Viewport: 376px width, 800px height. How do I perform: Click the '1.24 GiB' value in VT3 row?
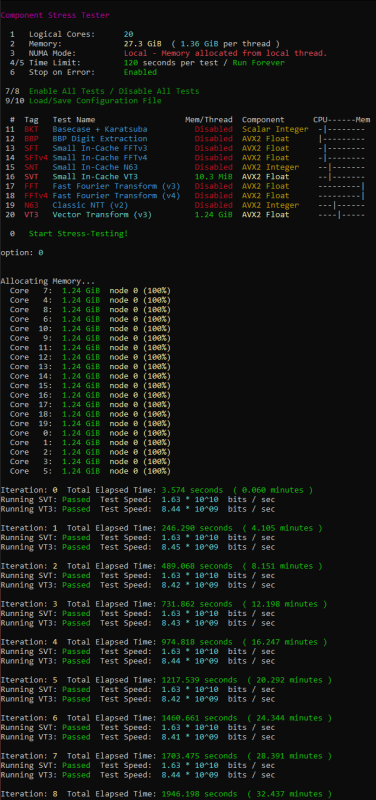coord(213,215)
